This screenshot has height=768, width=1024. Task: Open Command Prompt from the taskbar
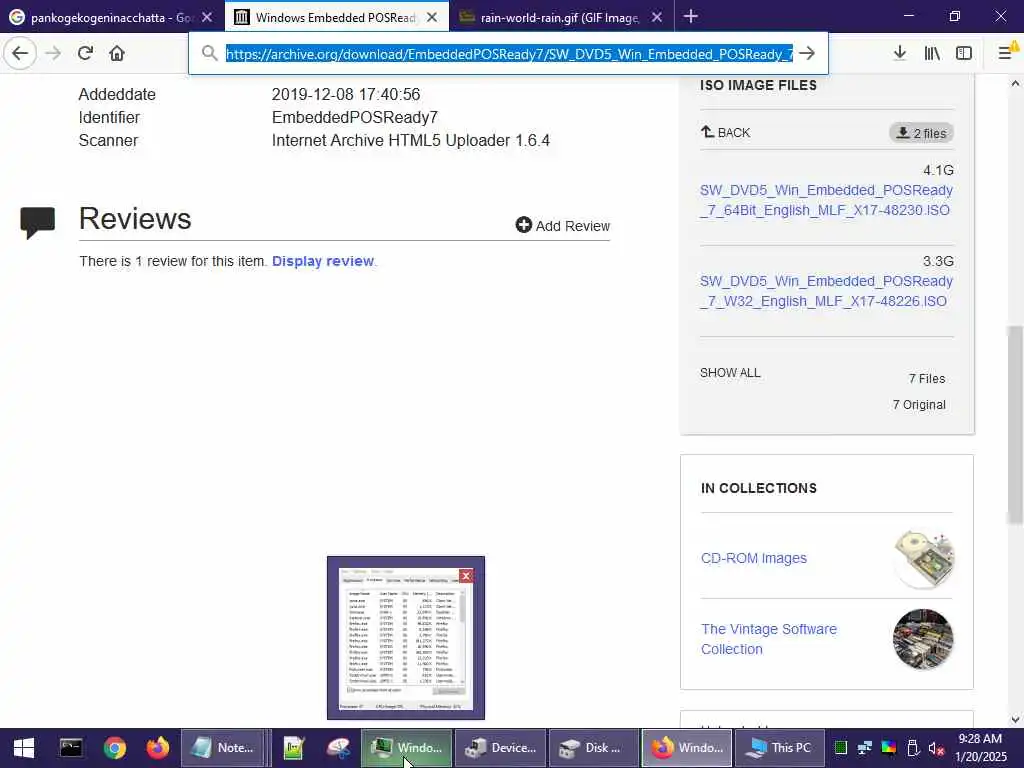71,748
